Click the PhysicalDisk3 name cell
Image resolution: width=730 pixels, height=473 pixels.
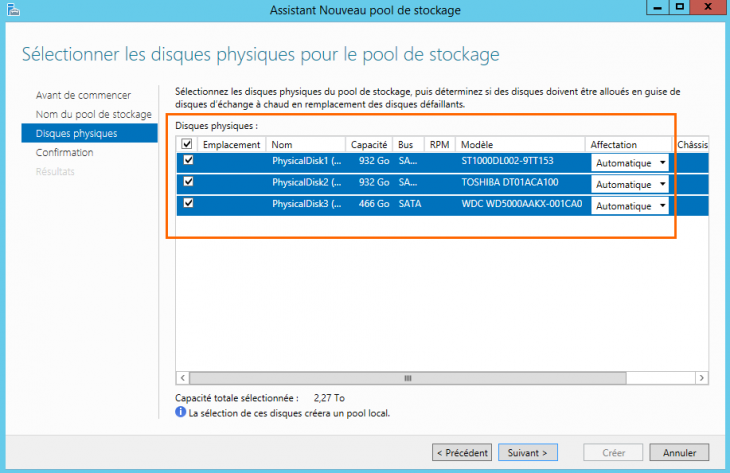[x=306, y=204]
